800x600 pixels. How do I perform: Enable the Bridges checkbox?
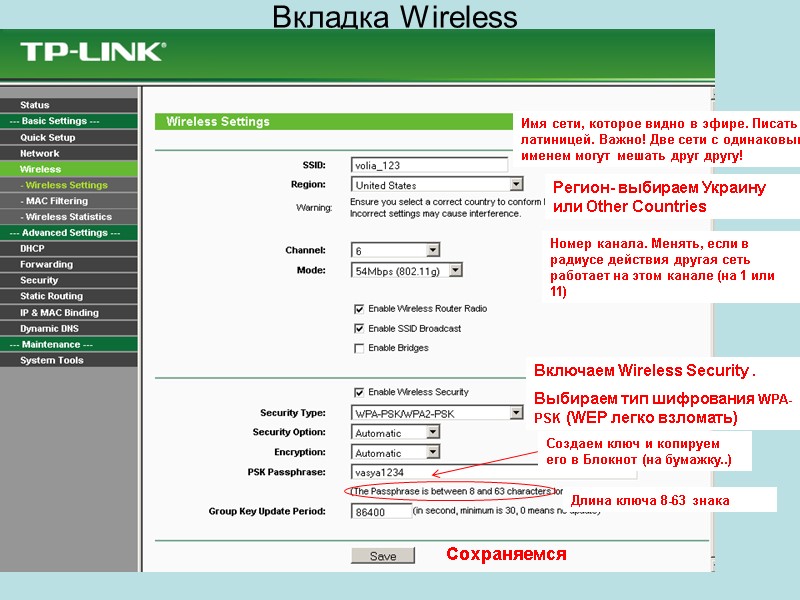click(358, 347)
